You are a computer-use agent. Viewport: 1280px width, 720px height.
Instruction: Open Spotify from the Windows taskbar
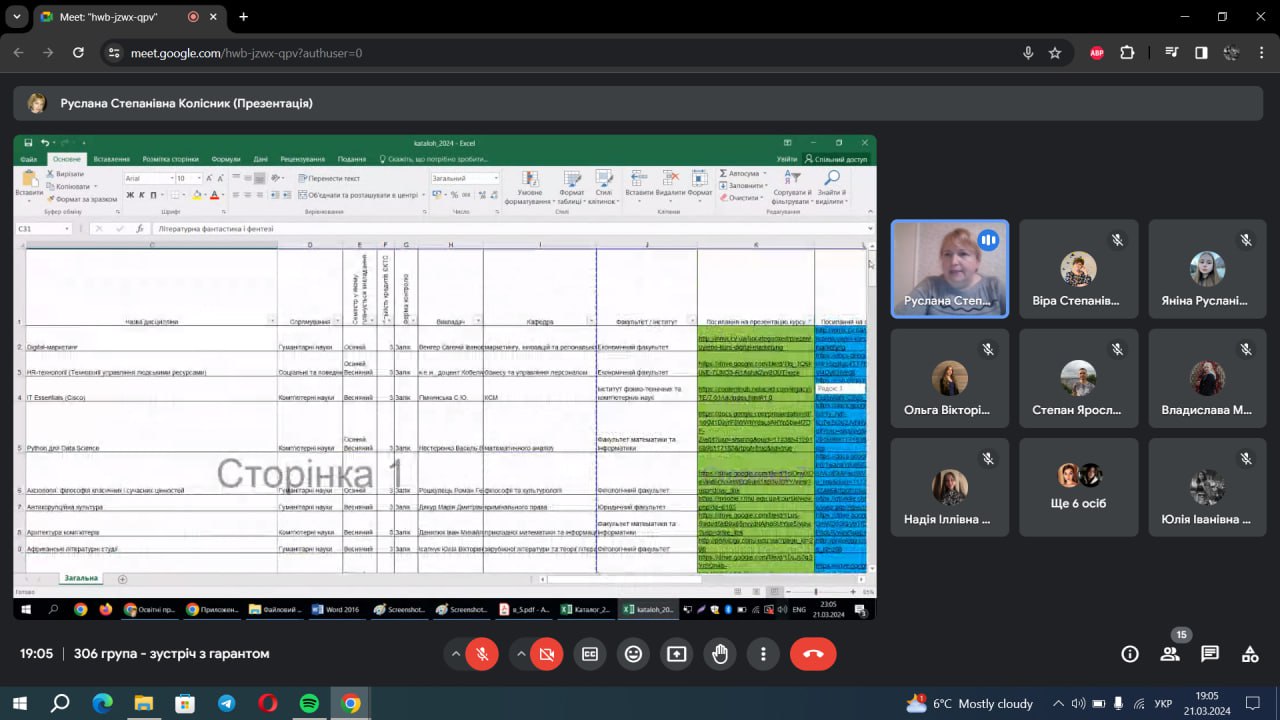click(x=309, y=703)
